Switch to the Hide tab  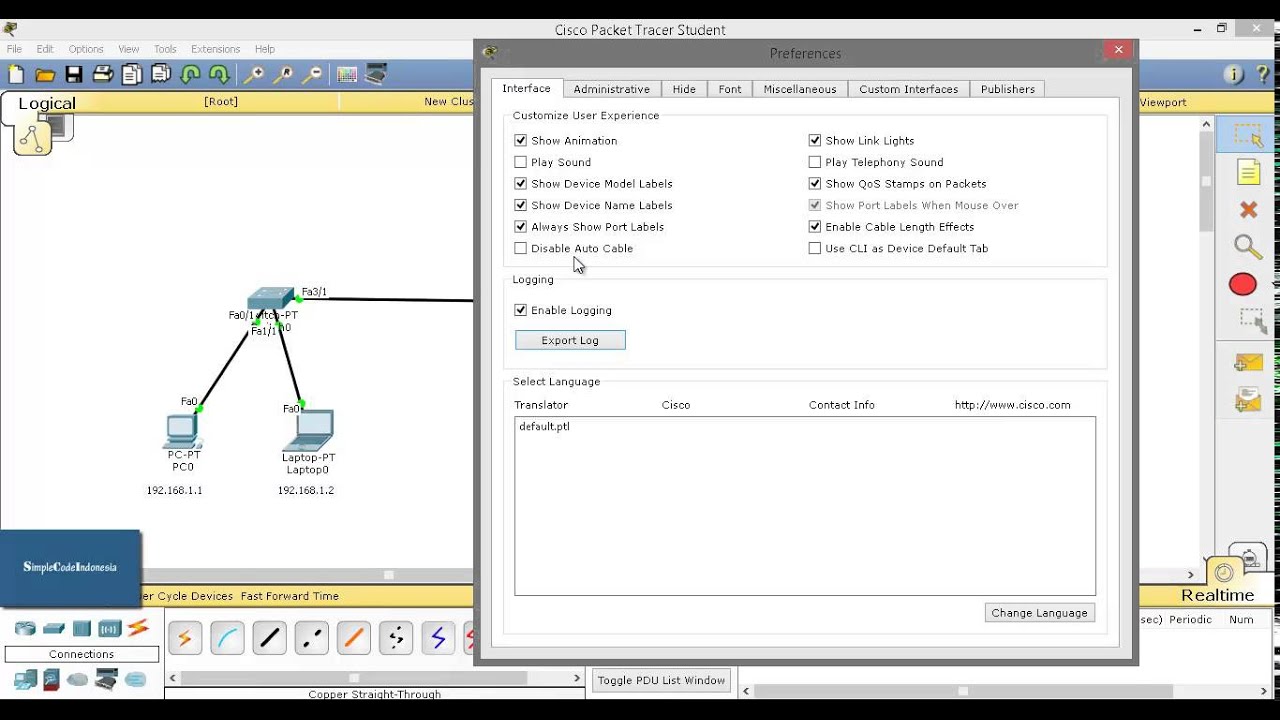pos(684,89)
